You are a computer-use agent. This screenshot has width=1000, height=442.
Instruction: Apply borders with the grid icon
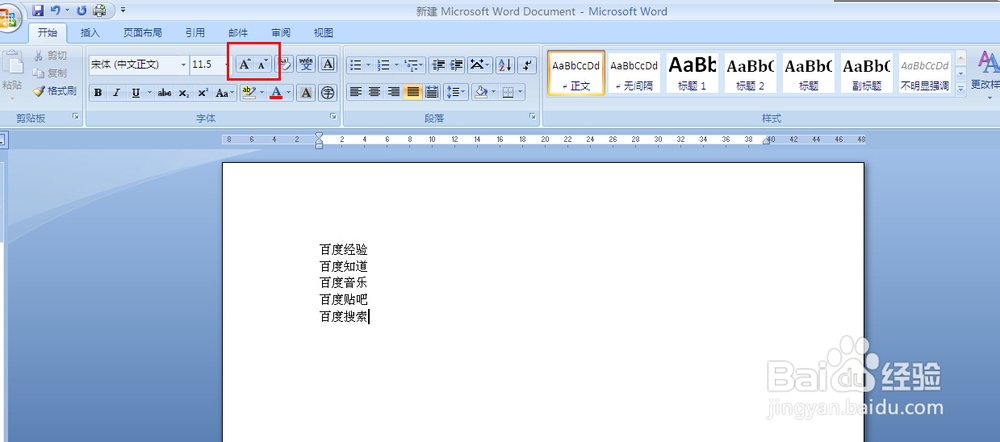point(508,92)
